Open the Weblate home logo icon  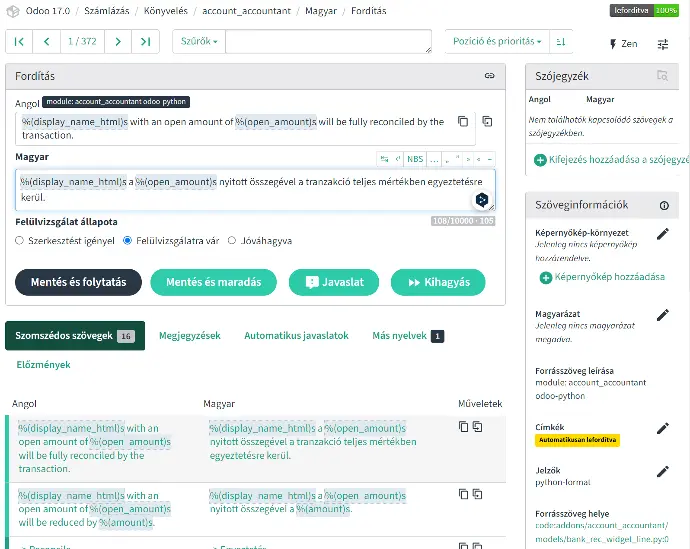[x=13, y=11]
